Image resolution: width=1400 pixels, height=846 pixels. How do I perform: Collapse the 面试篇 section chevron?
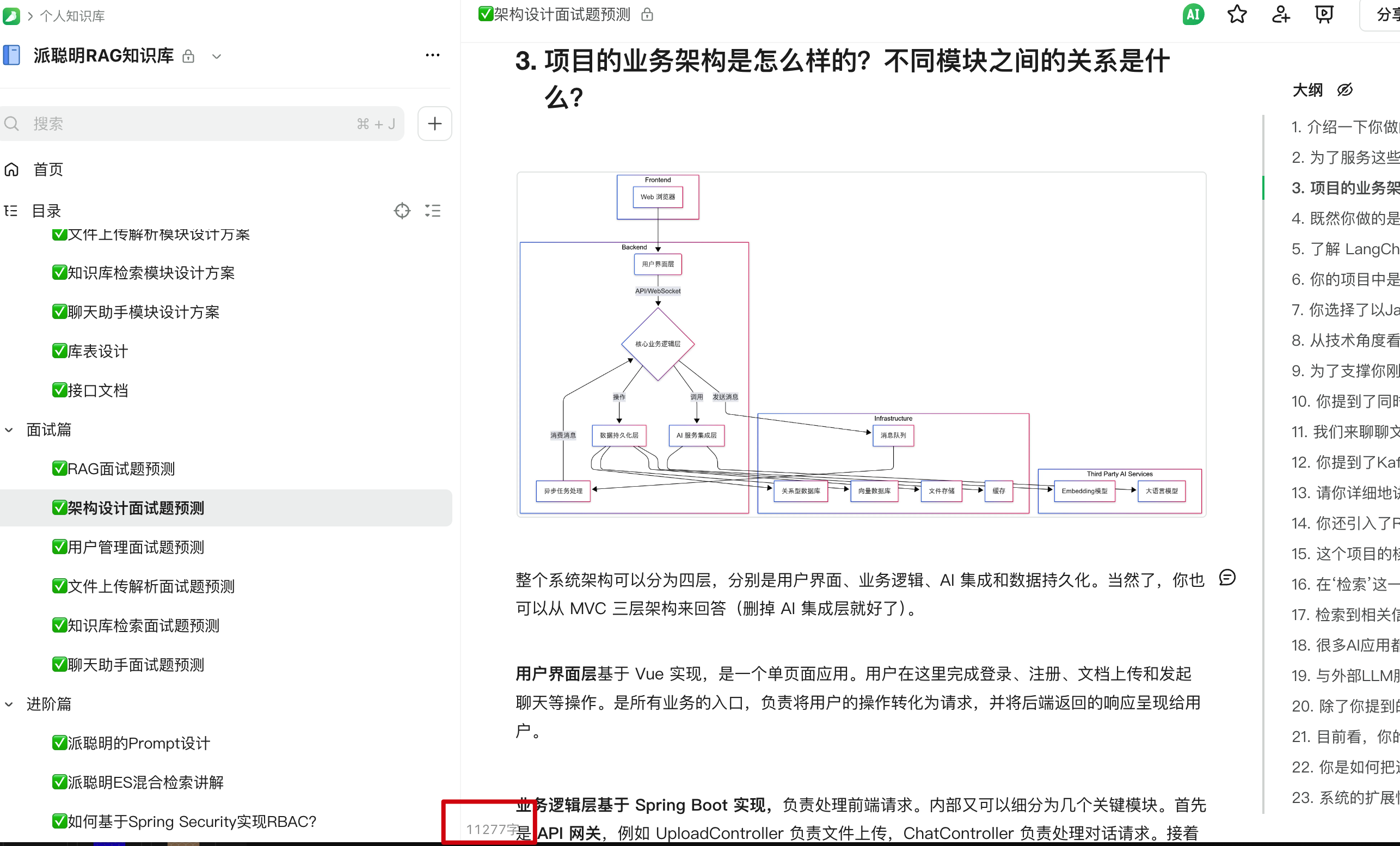[9, 430]
